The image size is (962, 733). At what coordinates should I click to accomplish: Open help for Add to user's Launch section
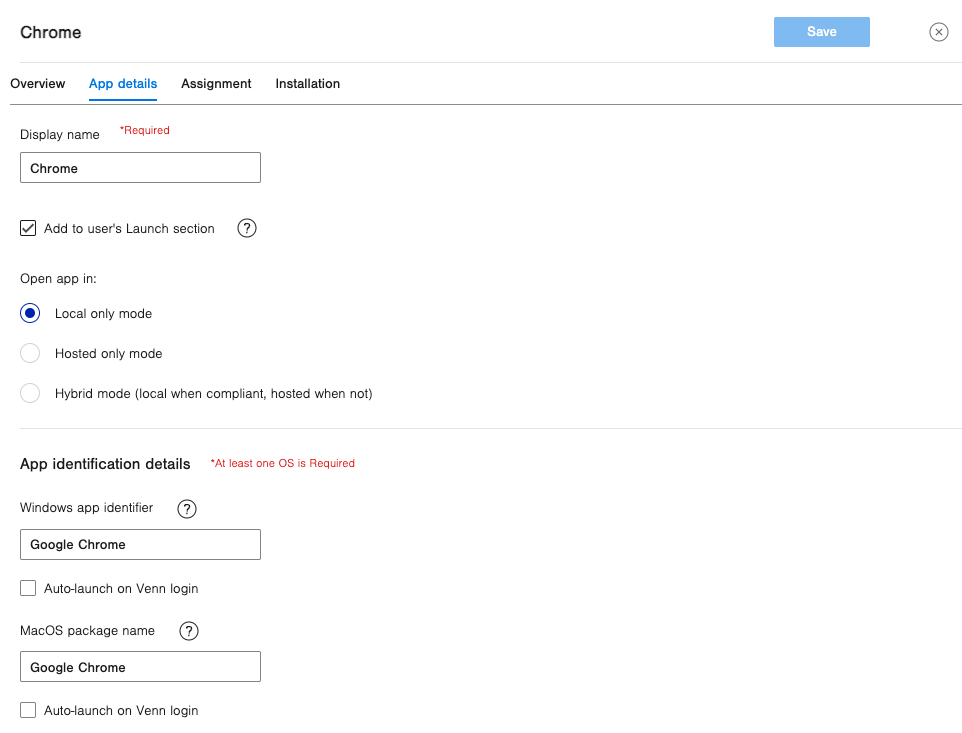[x=247, y=228]
